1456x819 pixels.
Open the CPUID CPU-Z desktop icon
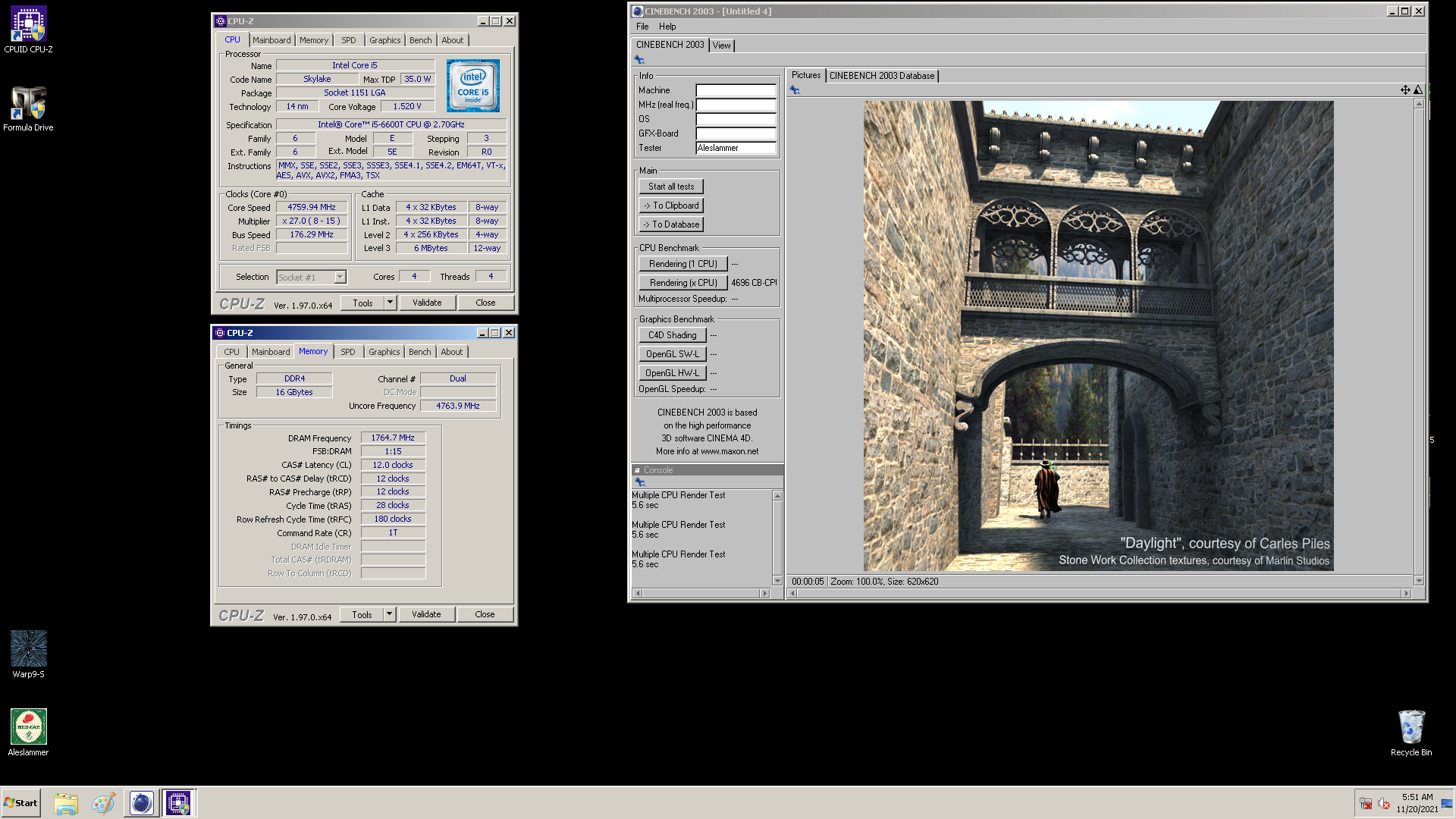point(28,30)
